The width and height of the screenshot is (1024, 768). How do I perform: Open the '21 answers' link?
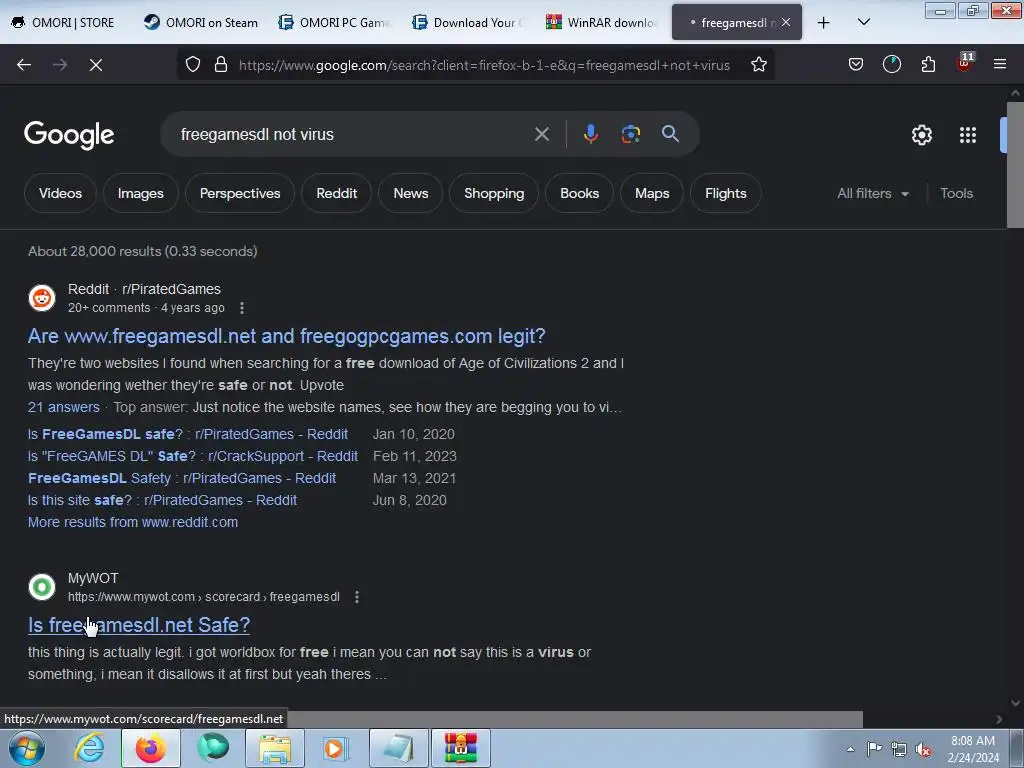click(x=64, y=407)
